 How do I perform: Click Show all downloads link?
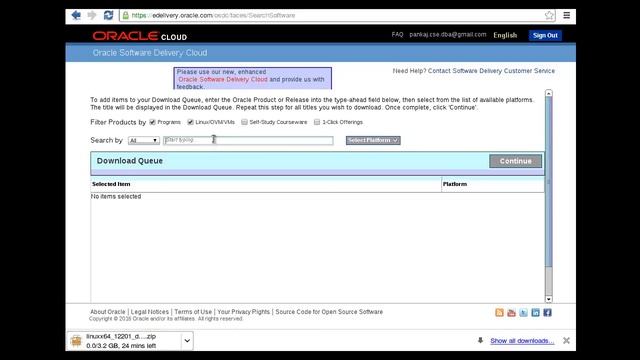point(522,341)
